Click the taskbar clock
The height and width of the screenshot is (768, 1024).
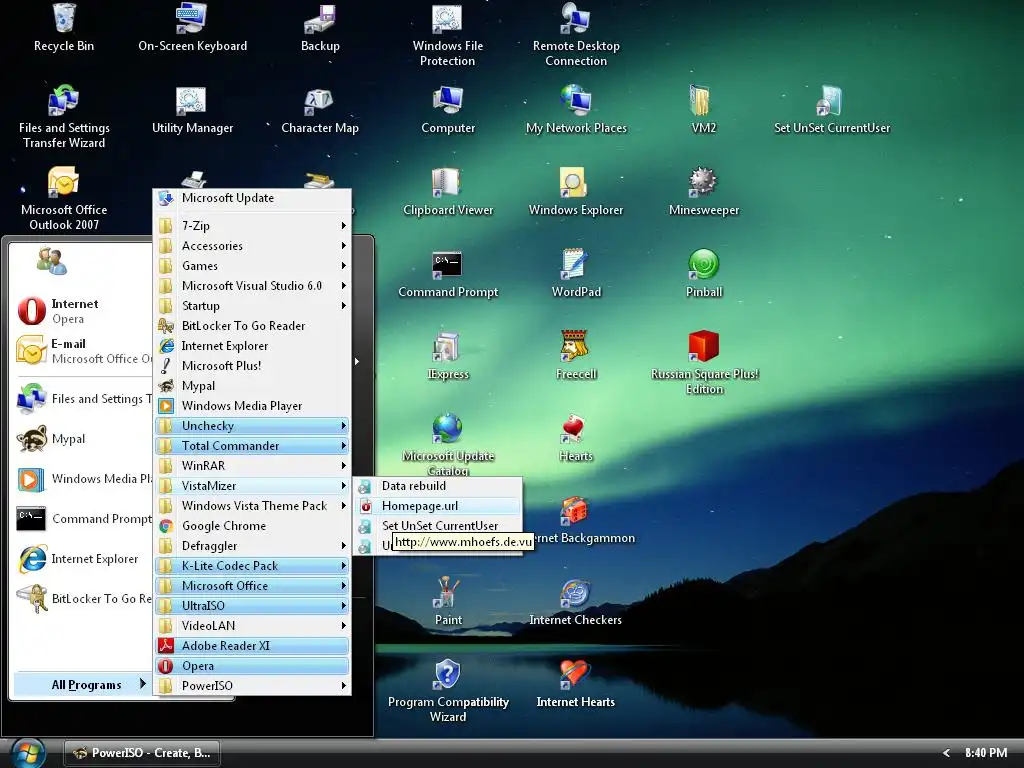coord(986,753)
